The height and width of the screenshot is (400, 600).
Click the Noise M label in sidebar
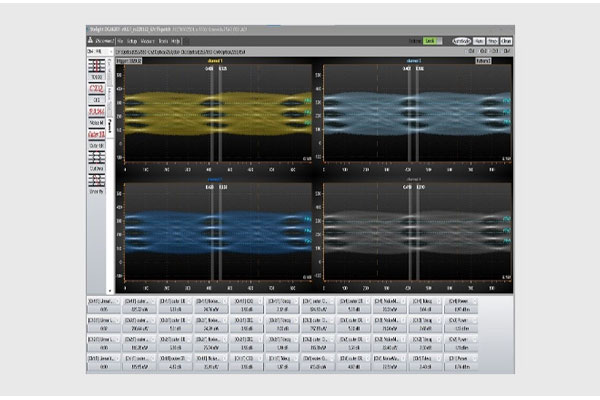point(96,123)
